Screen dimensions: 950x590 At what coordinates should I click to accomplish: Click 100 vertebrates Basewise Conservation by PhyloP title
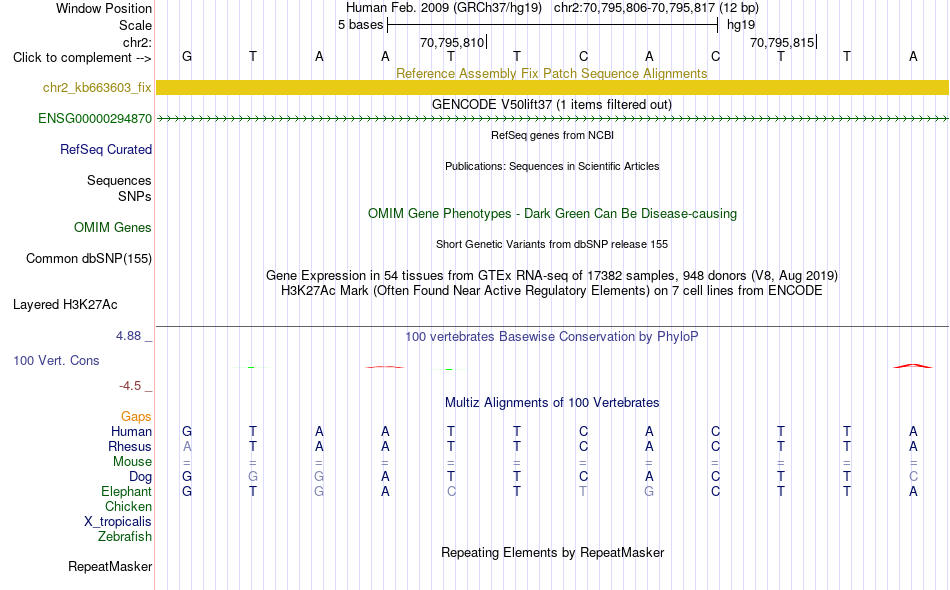click(552, 337)
